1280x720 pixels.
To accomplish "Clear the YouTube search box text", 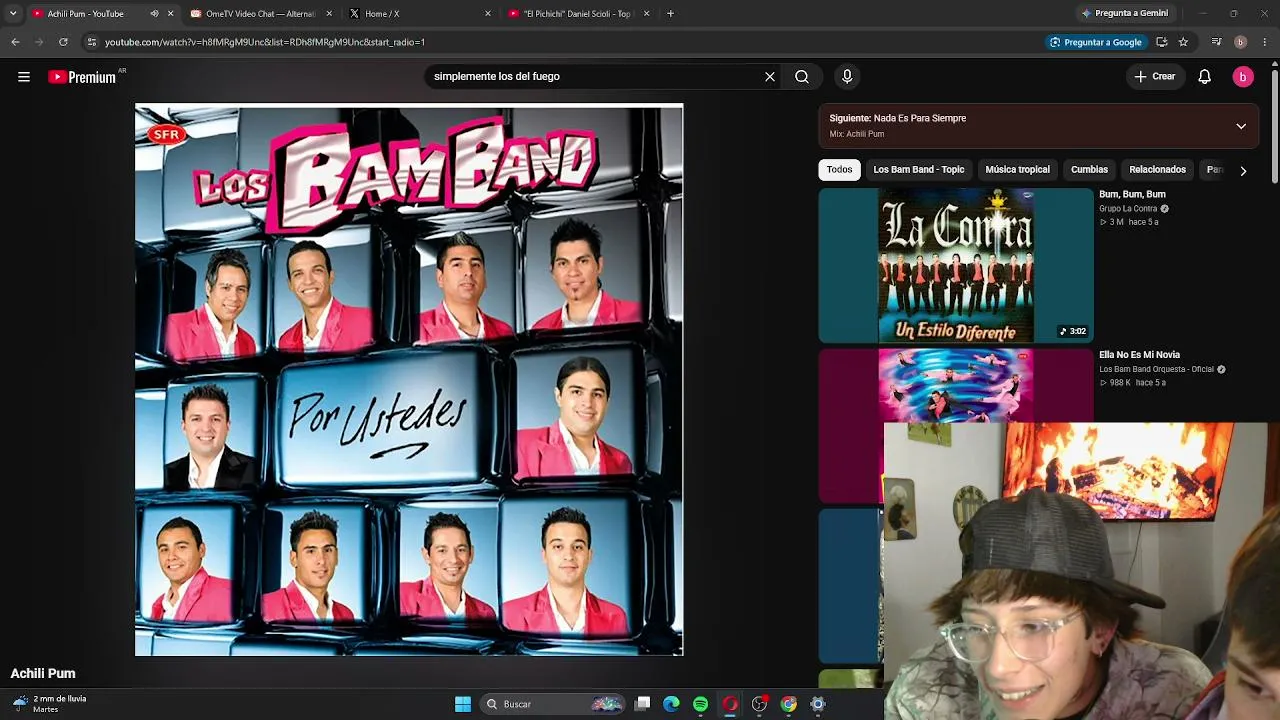I will [770, 77].
